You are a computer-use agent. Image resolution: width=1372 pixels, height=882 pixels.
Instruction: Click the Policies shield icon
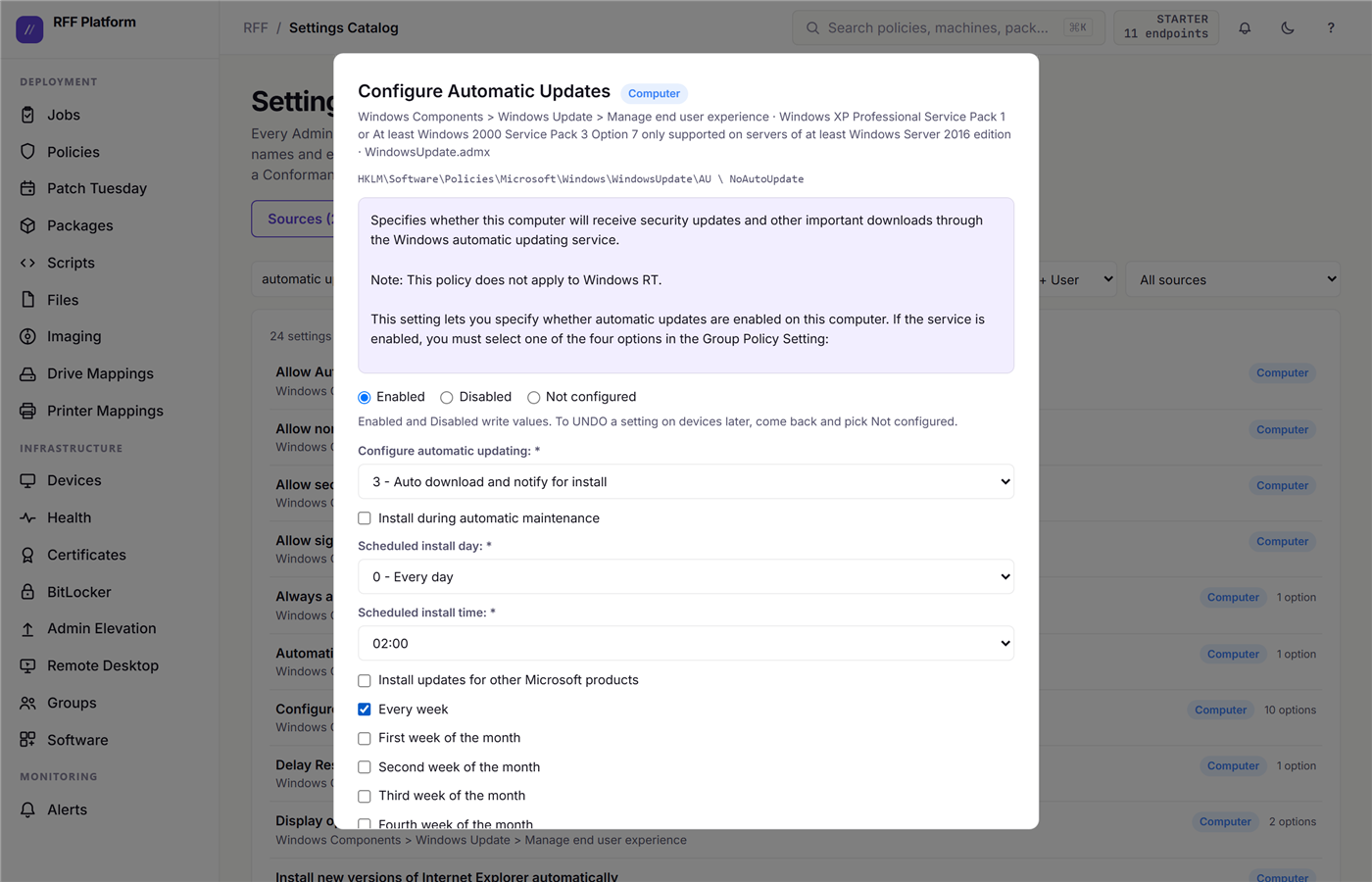[27, 152]
